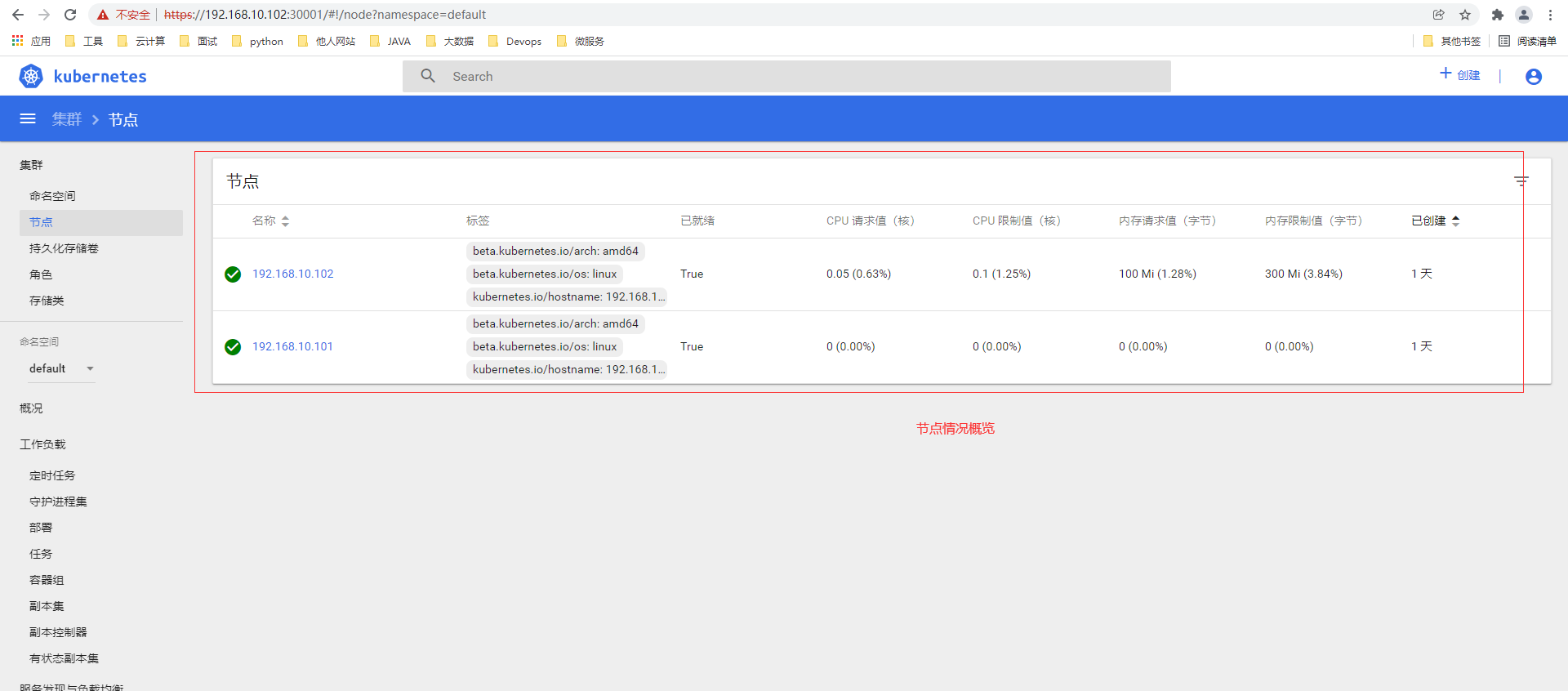Click the browser back arrow
Screen dimensions: 1568x691
pyautogui.click(x=18, y=15)
